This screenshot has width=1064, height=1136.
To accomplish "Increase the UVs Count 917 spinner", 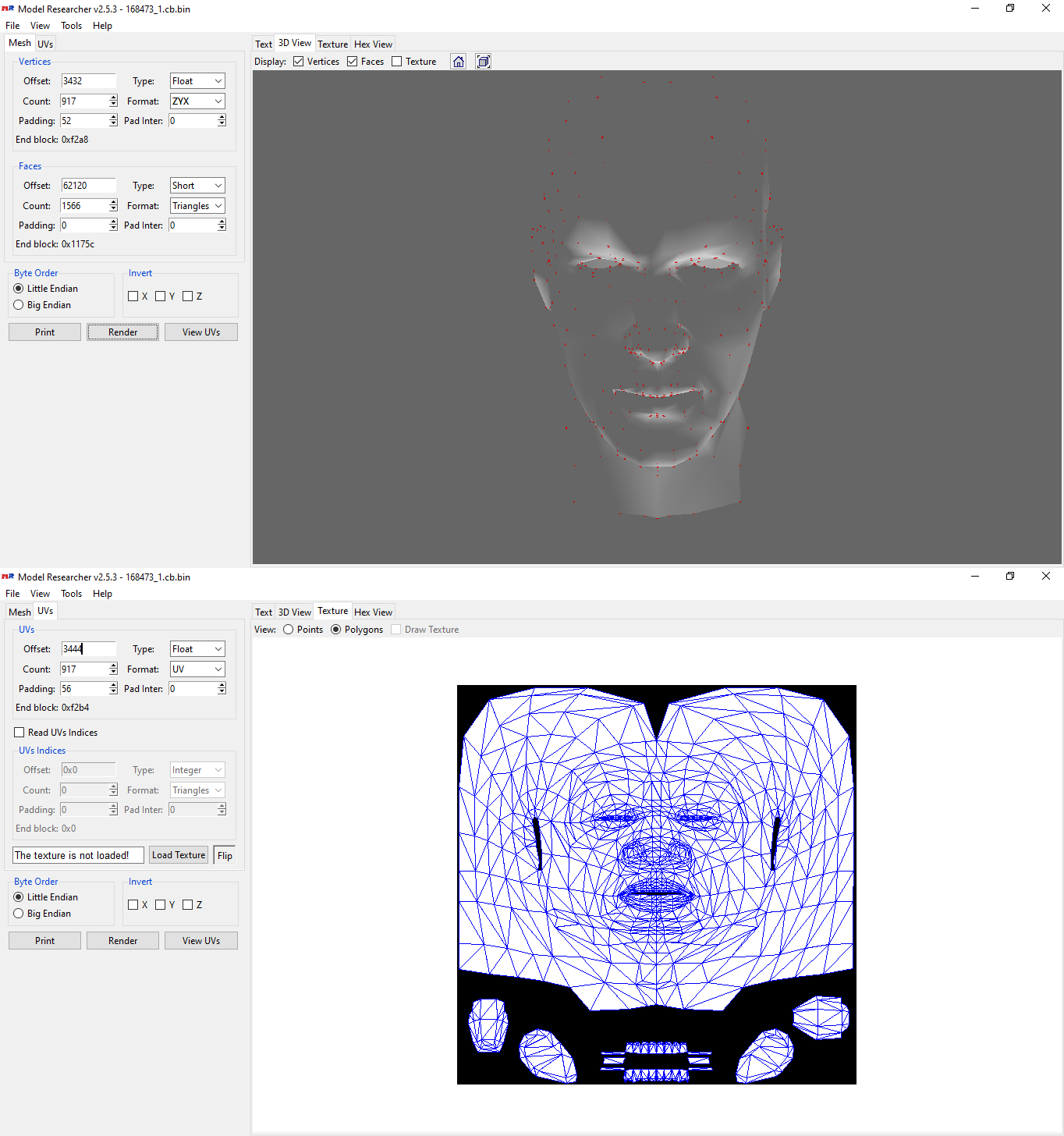I will point(114,666).
